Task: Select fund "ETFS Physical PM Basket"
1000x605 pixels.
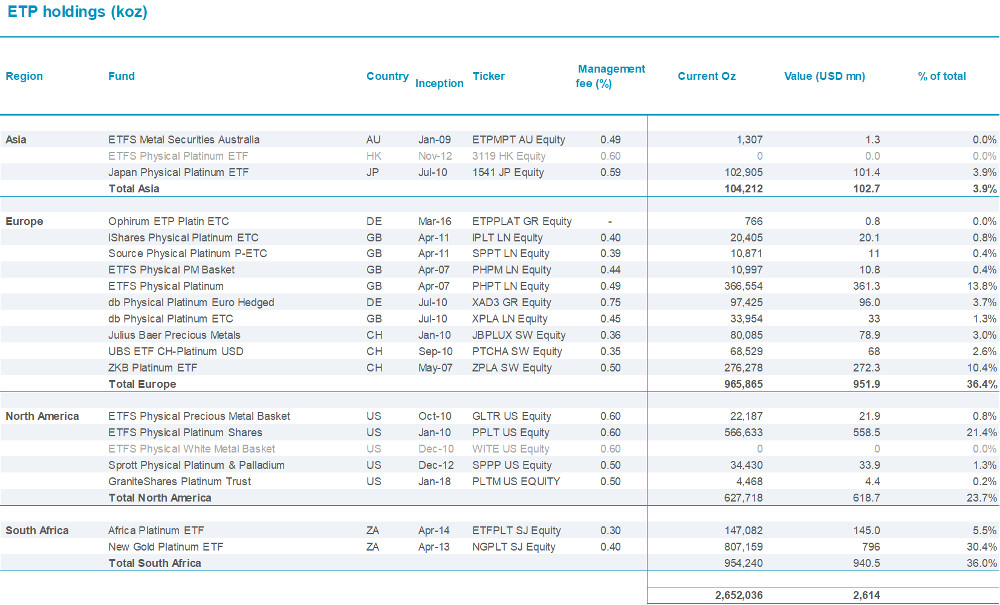Action: [172, 270]
